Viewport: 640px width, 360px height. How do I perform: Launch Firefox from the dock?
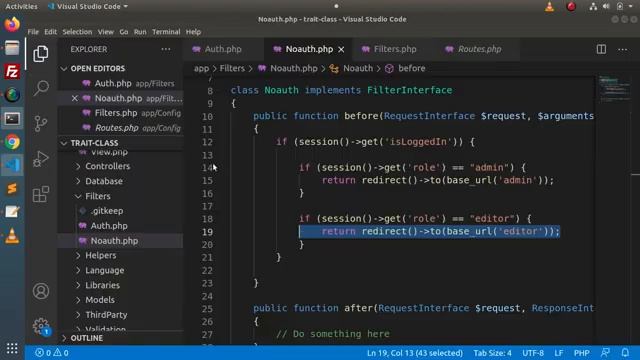click(x=12, y=24)
